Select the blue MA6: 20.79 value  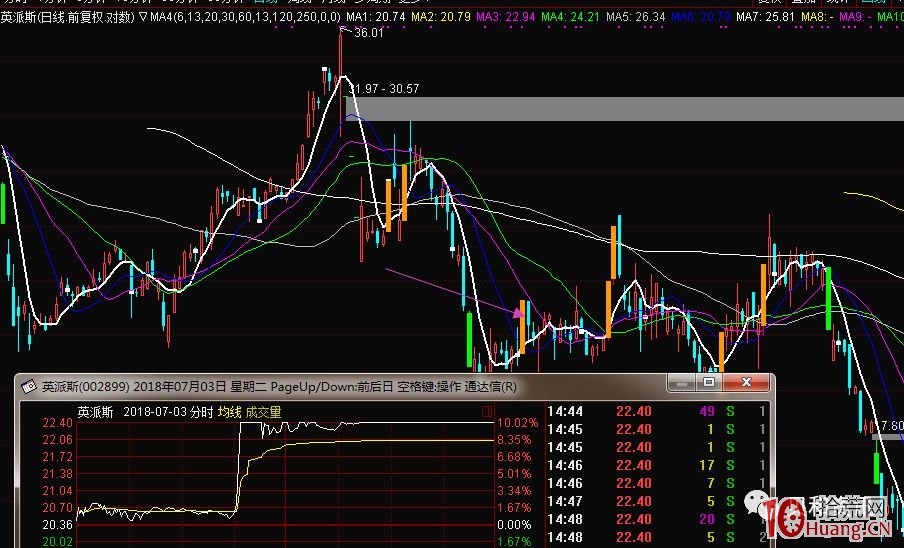pyautogui.click(x=702, y=17)
